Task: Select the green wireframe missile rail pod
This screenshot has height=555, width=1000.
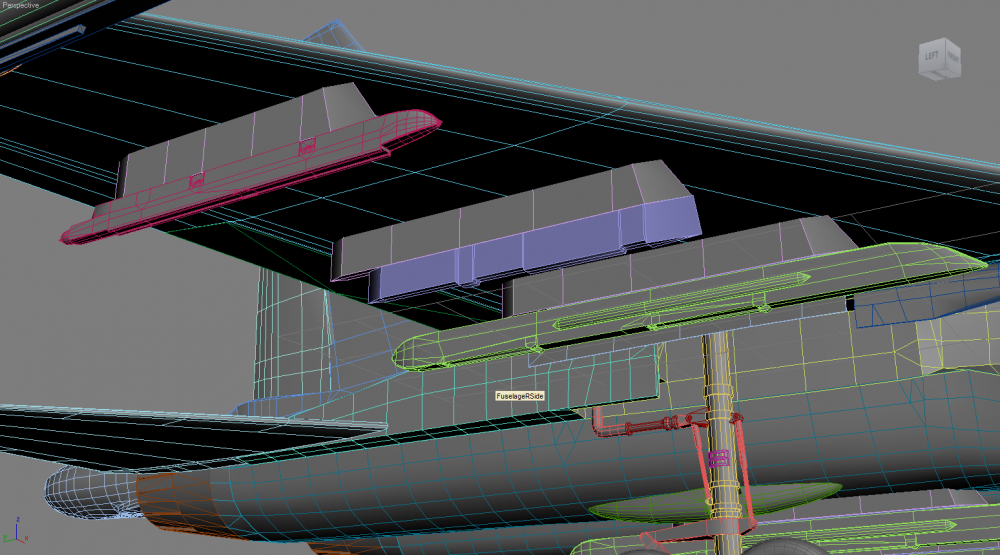Action: click(689, 306)
